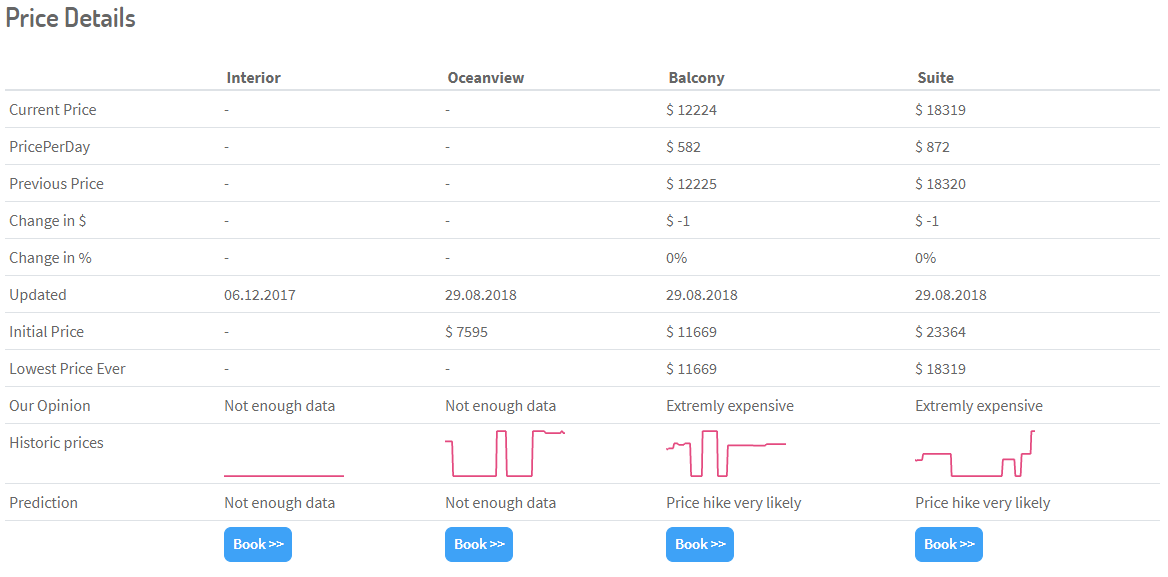Click Balcony opinion Extremly expensive

coord(730,406)
